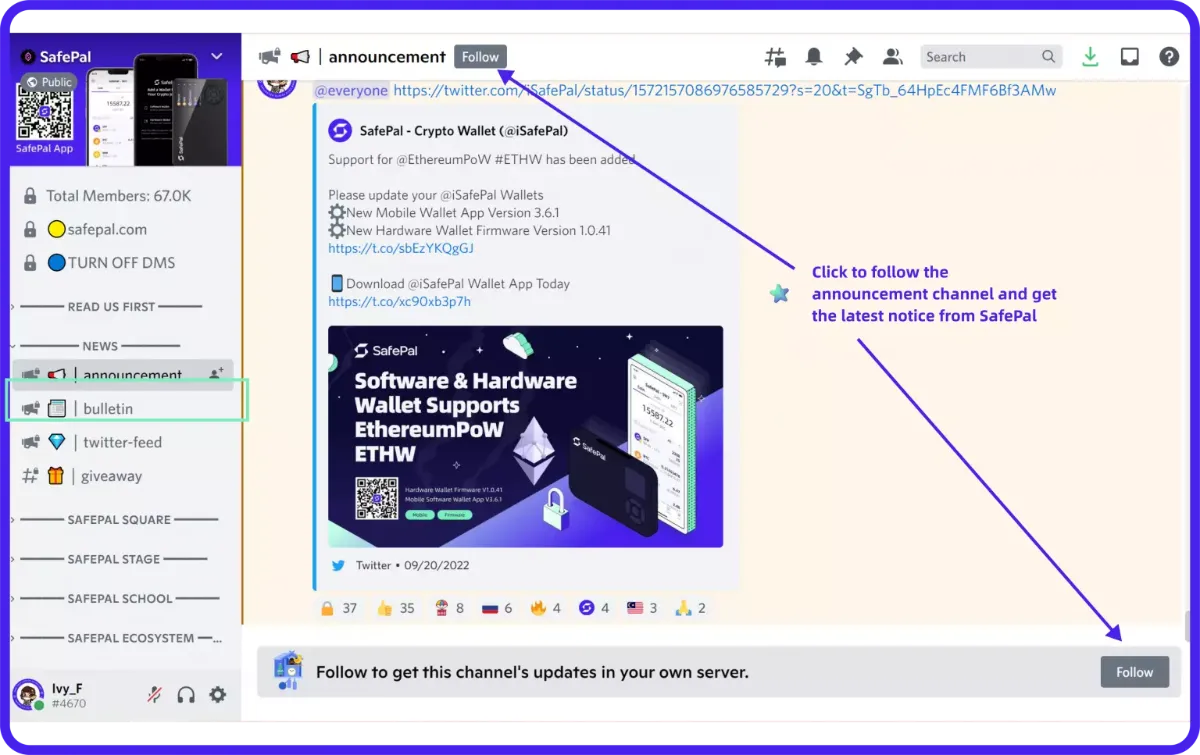The image size is (1200, 755).
Task: Click the green download apps icon
Action: pos(1090,57)
